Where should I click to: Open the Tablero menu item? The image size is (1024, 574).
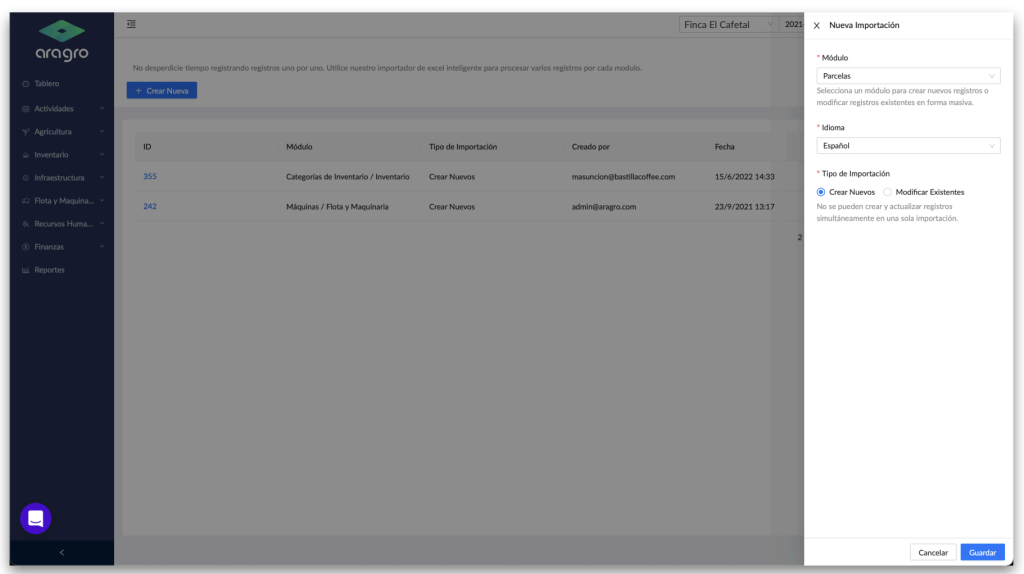click(x=62, y=84)
